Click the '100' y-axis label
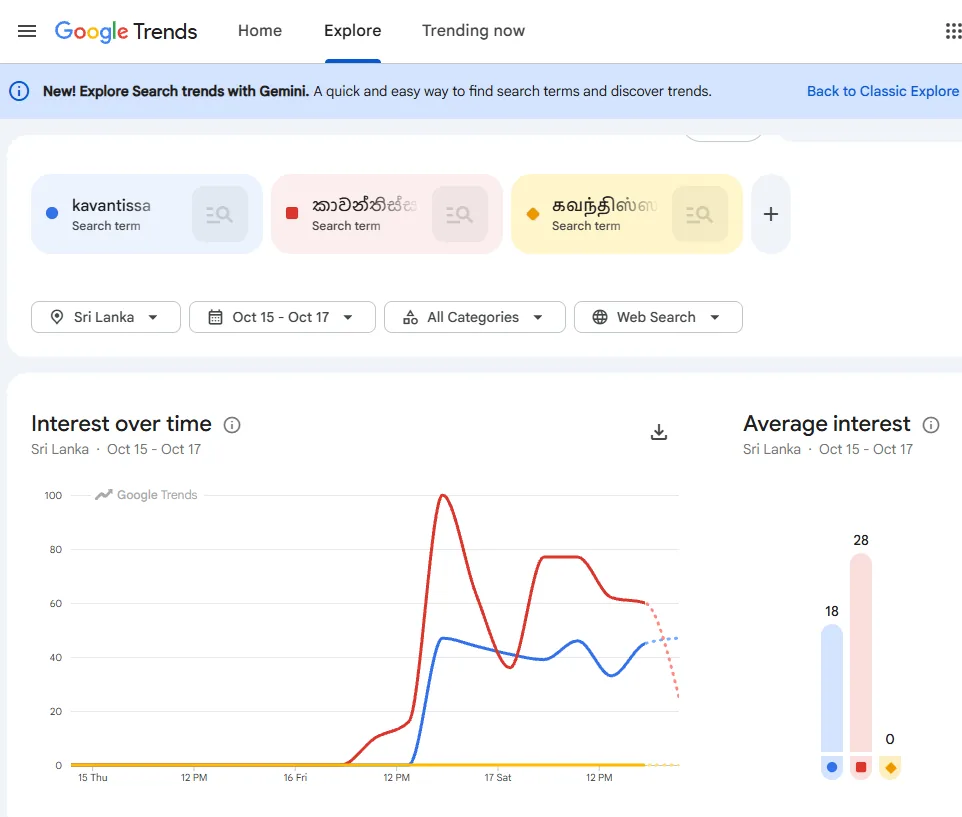Image resolution: width=962 pixels, height=817 pixels. click(x=53, y=495)
